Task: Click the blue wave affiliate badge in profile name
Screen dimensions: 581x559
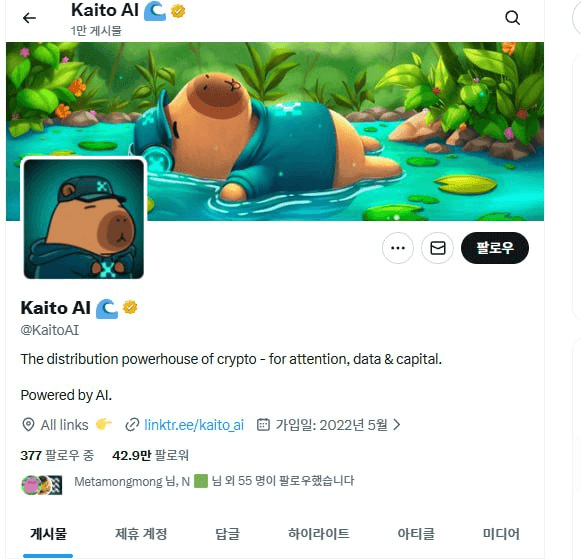Action: [x=107, y=309]
